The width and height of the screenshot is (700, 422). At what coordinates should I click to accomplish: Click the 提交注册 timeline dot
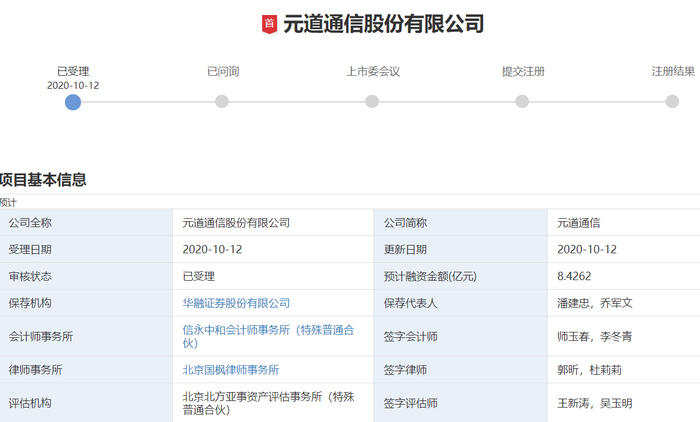coord(522,101)
